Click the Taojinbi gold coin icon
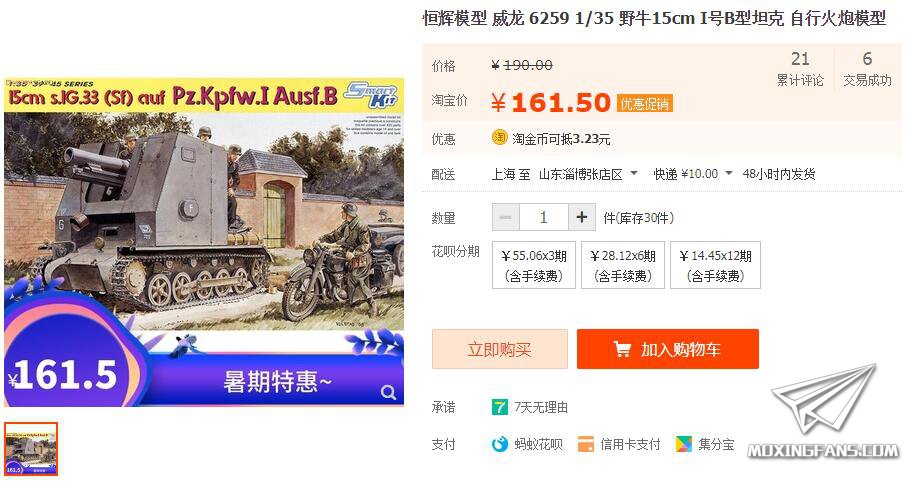The image size is (909, 486). coord(499,137)
